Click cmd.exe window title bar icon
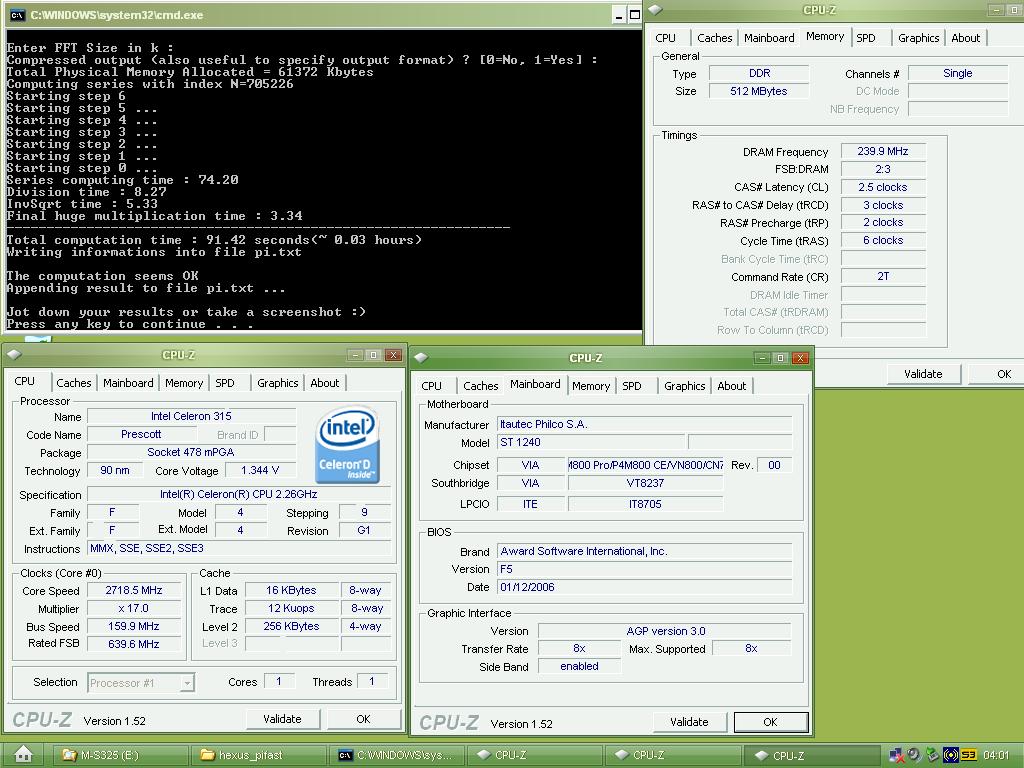 point(18,15)
